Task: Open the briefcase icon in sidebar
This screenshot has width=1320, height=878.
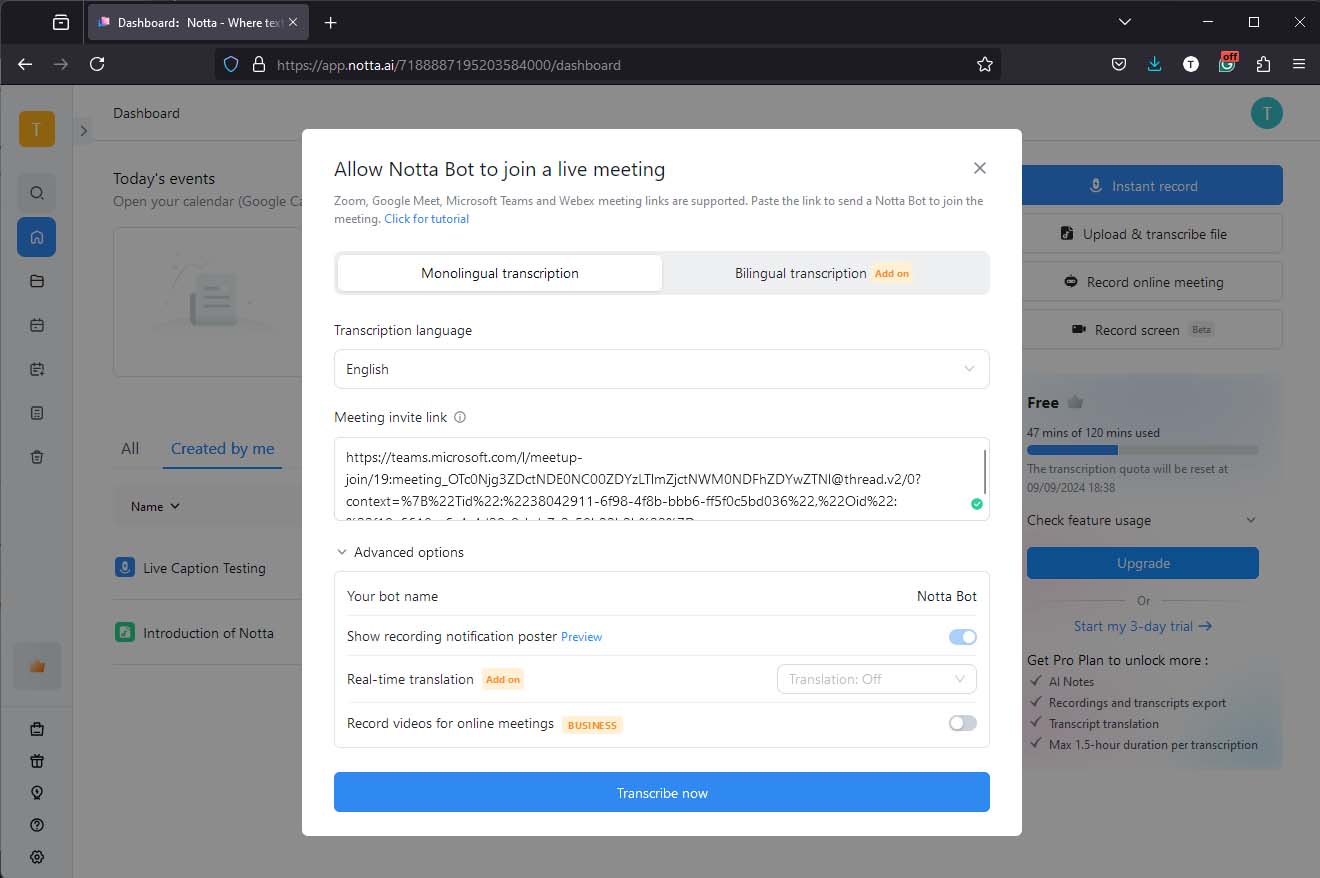Action: 37,729
